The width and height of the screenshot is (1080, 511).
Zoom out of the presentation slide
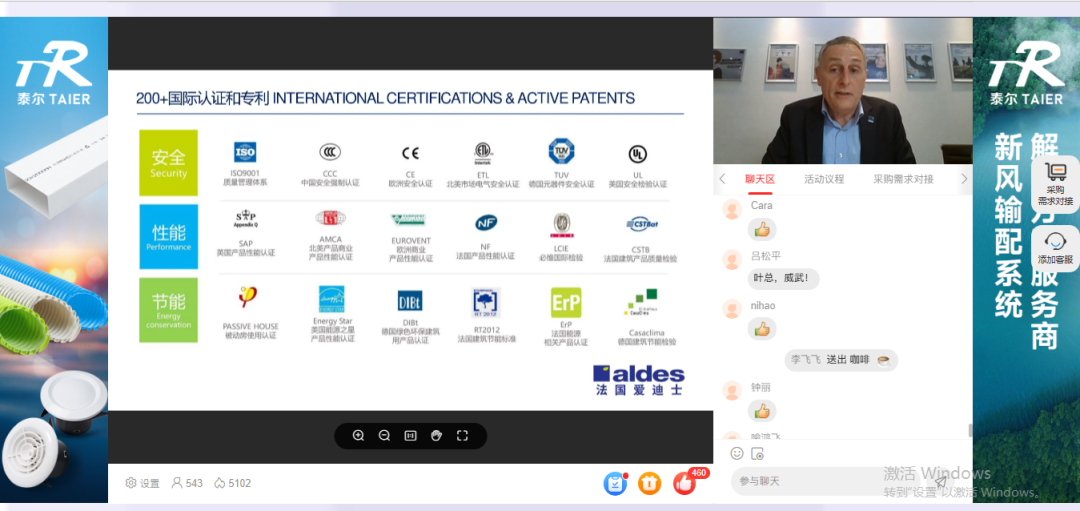click(385, 436)
